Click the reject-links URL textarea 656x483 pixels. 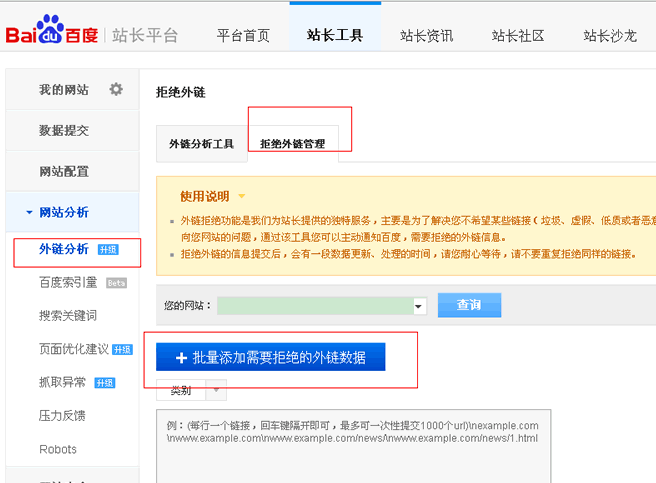click(354, 446)
